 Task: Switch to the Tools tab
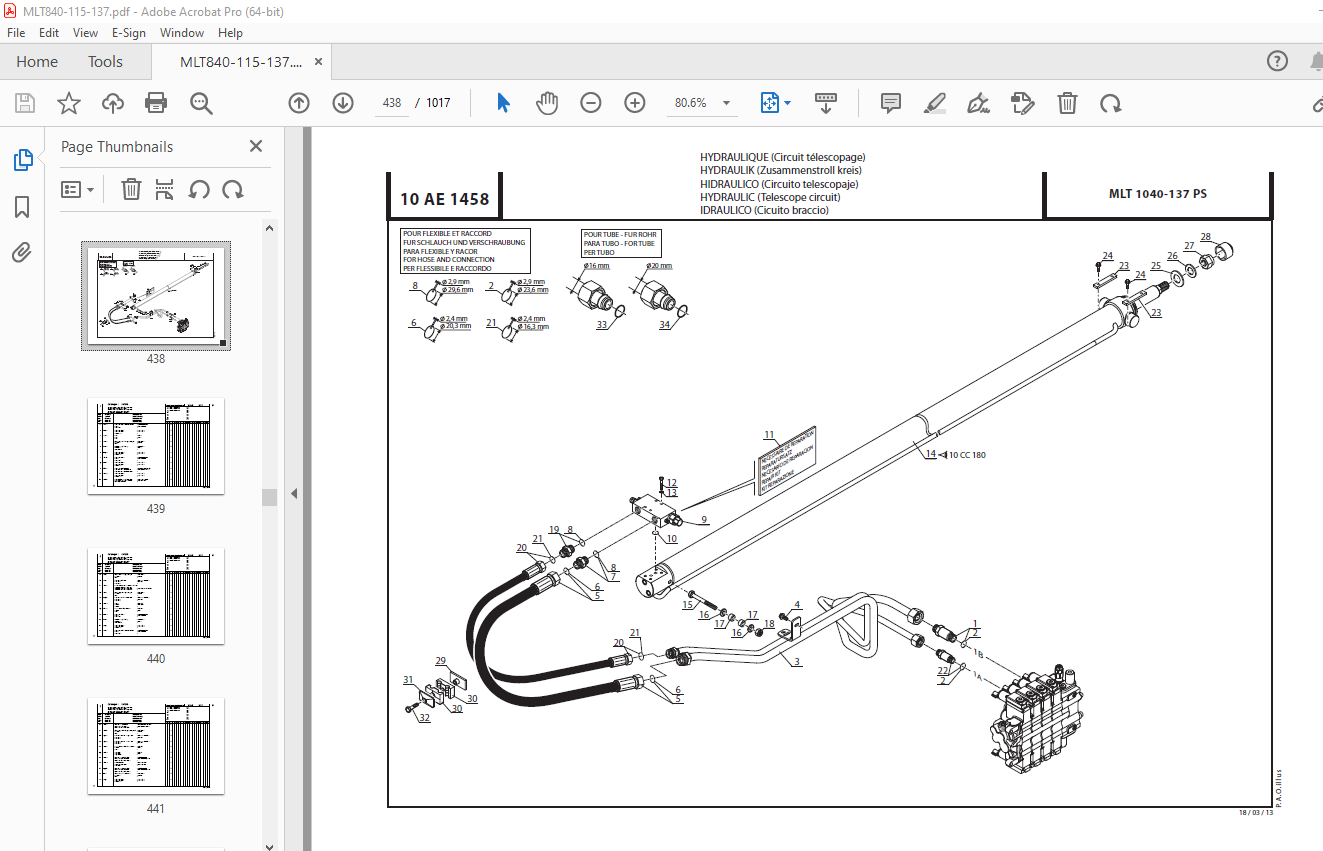(105, 62)
